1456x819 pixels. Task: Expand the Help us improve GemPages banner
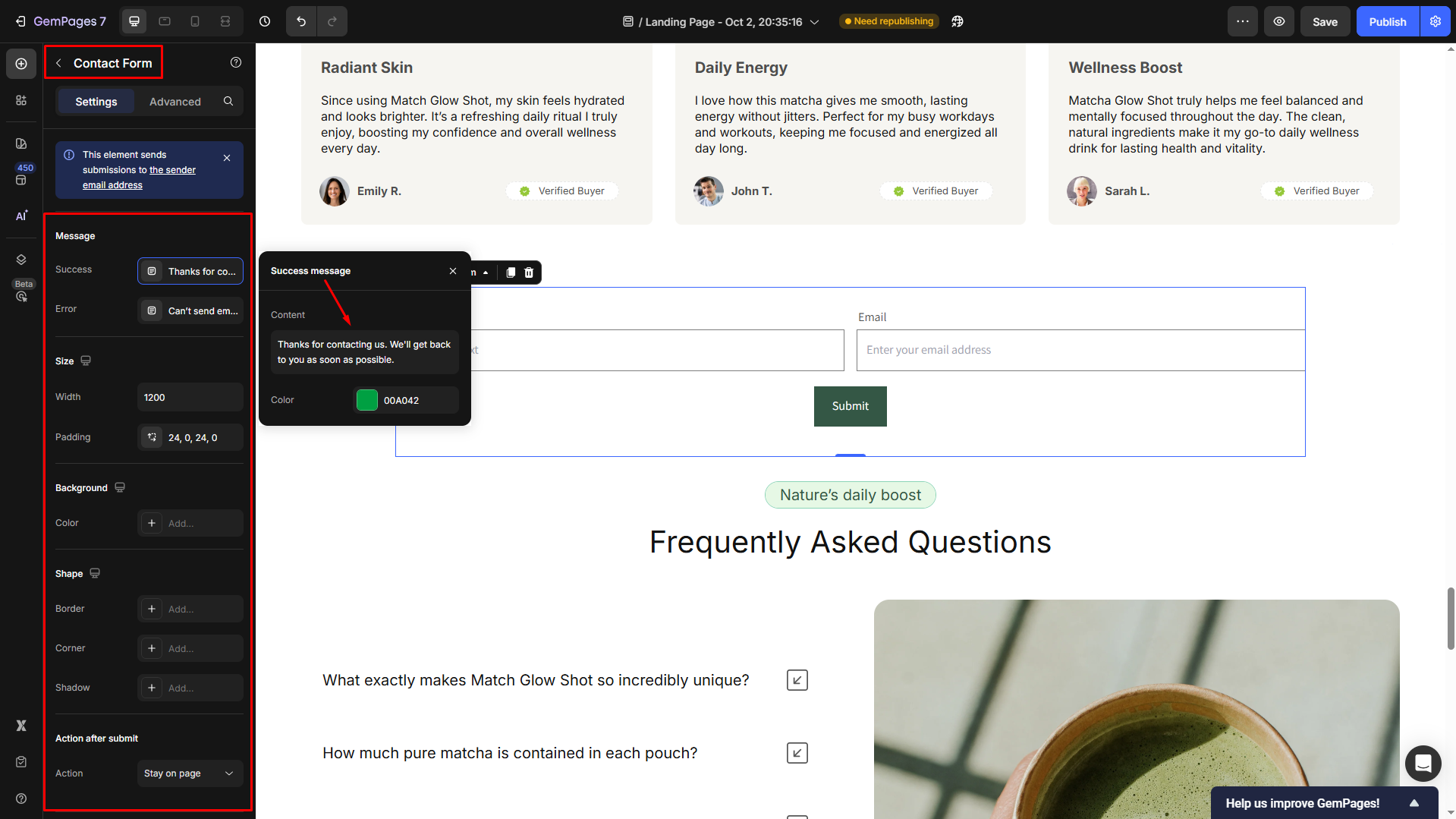pyautogui.click(x=1414, y=803)
